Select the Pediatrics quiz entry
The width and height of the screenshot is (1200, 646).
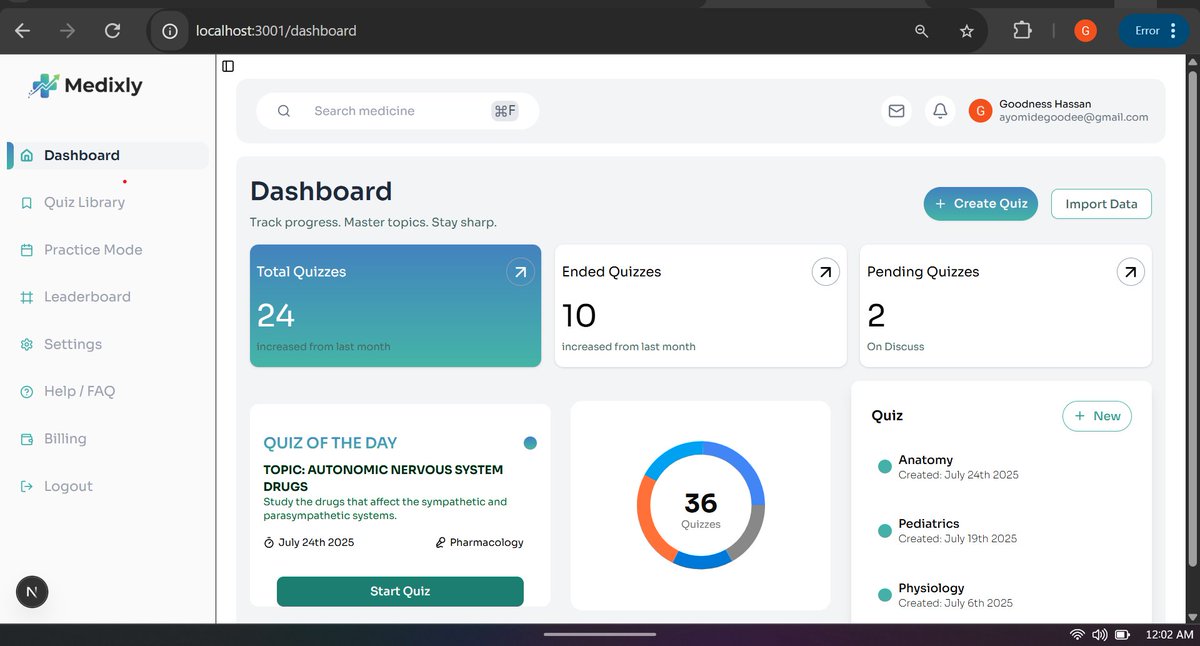(1001, 531)
